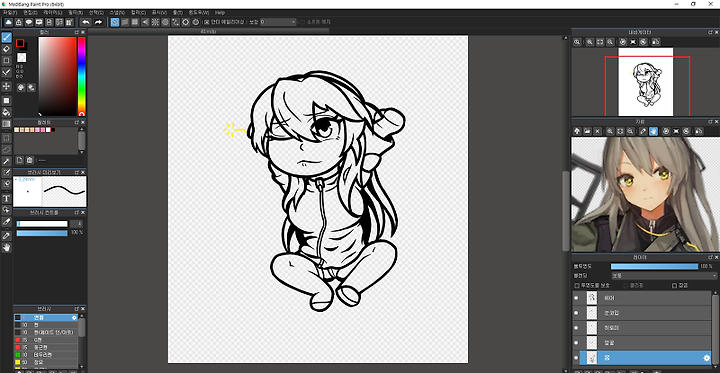720x373 pixels.
Task: Hide the selected bottom layer via visibility dot
Action: pos(576,358)
